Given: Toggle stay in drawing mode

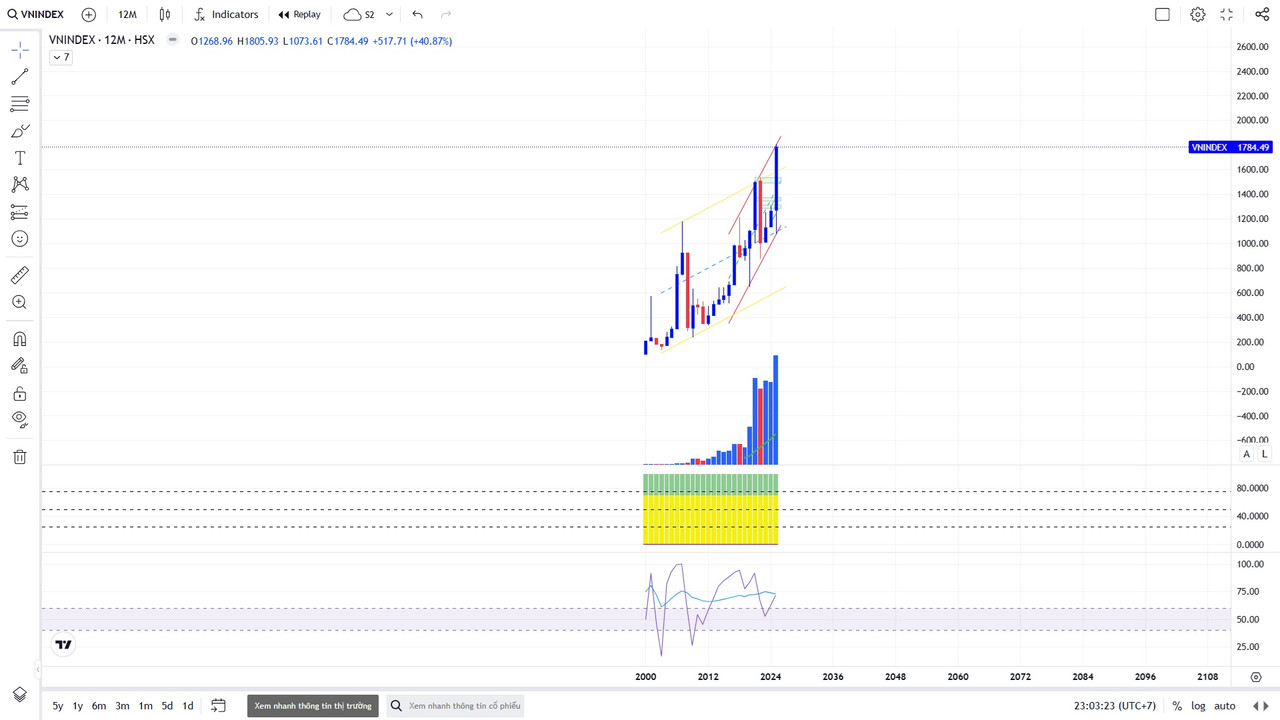Looking at the screenshot, I should (x=19, y=366).
